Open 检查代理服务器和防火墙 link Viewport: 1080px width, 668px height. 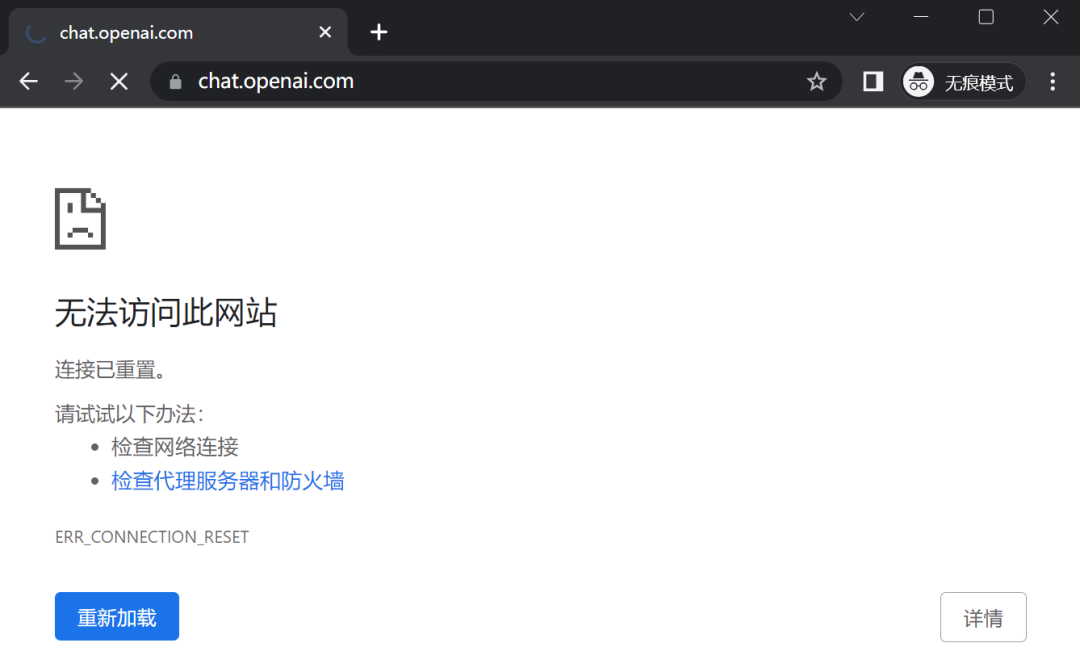[x=227, y=481]
